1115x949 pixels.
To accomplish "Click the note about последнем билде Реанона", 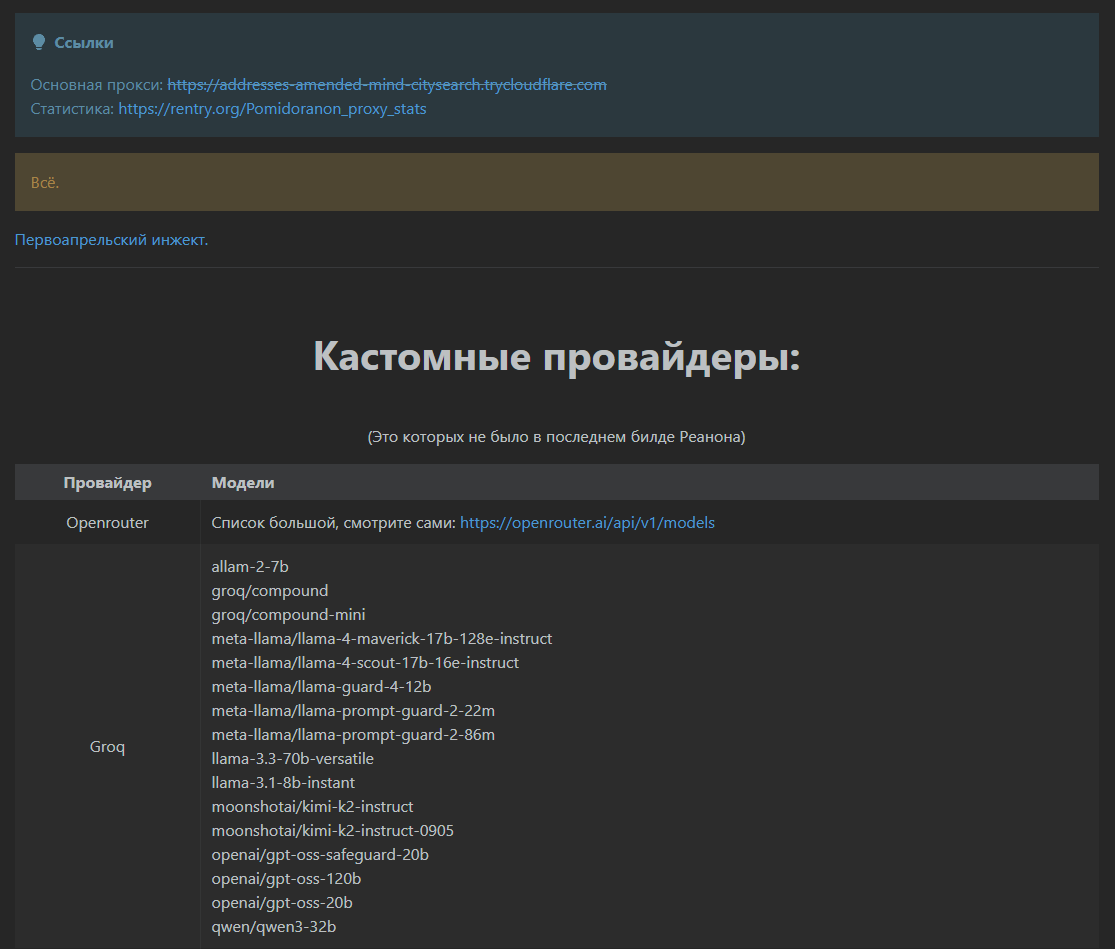I will pos(556,436).
